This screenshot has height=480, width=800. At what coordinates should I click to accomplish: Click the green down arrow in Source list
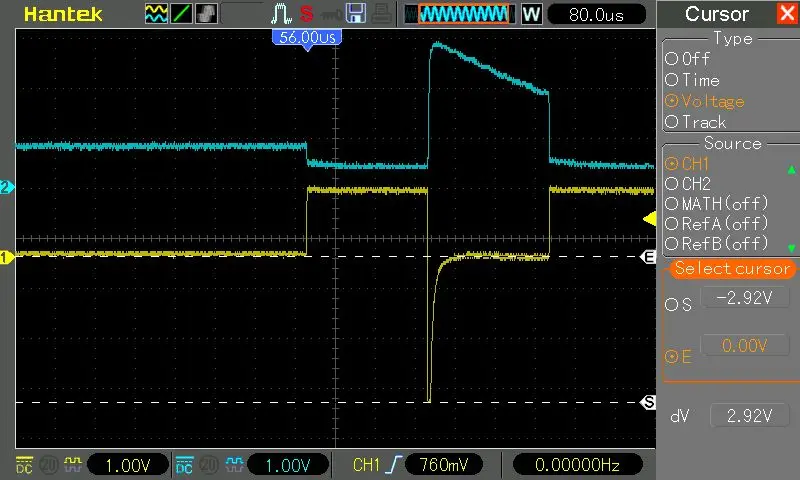tap(791, 248)
